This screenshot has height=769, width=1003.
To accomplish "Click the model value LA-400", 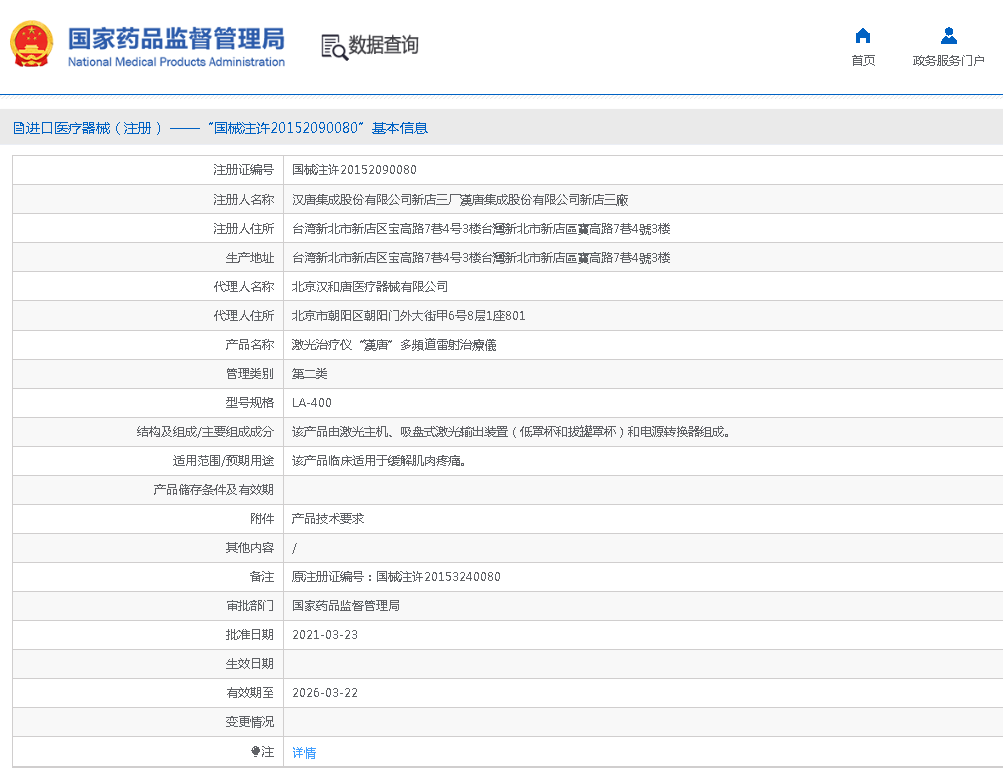I will pos(311,403).
